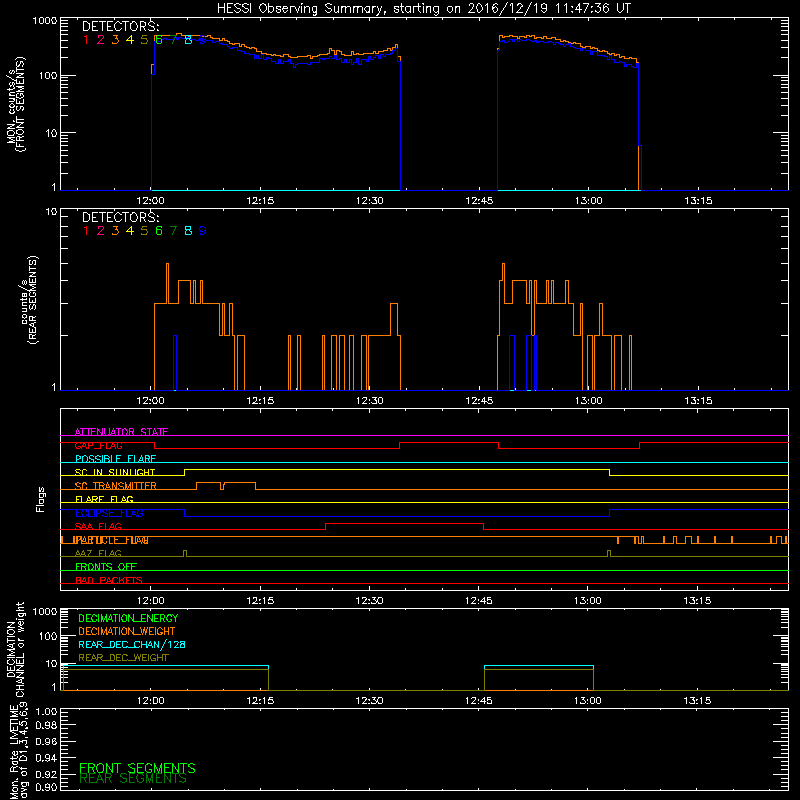Click the 12:00 tick under front segments plot
This screenshot has width=800, height=800.
click(x=151, y=201)
